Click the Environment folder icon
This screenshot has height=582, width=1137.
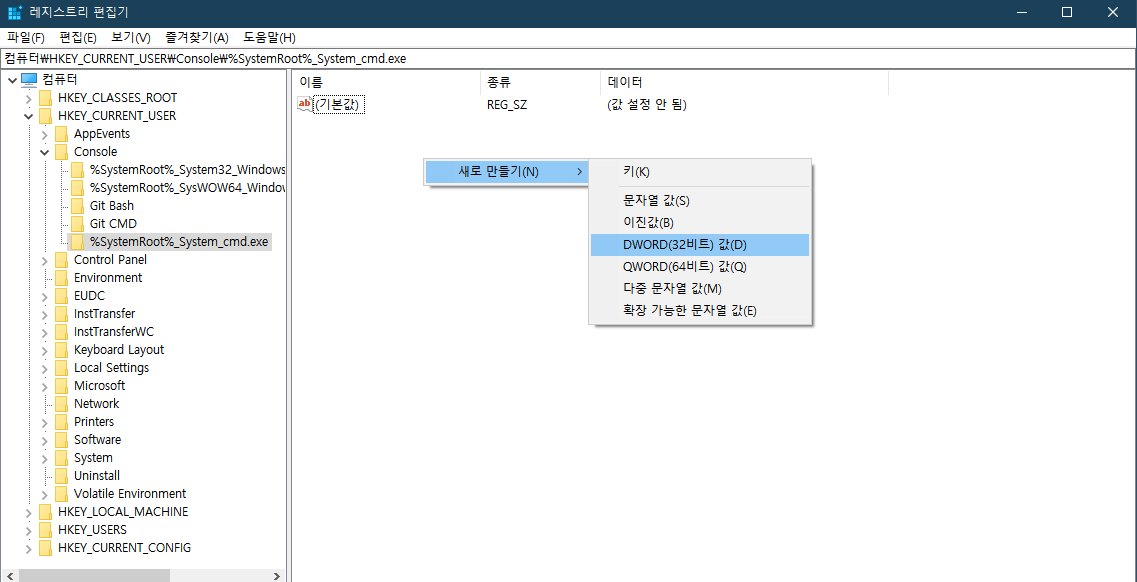tap(62, 278)
